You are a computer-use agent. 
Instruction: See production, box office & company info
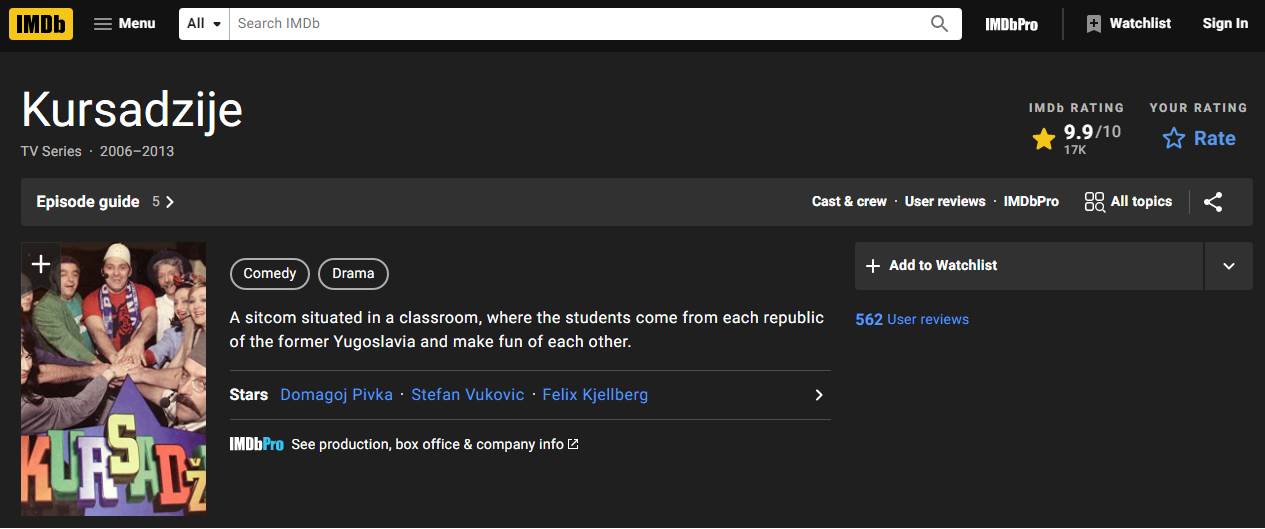434,444
